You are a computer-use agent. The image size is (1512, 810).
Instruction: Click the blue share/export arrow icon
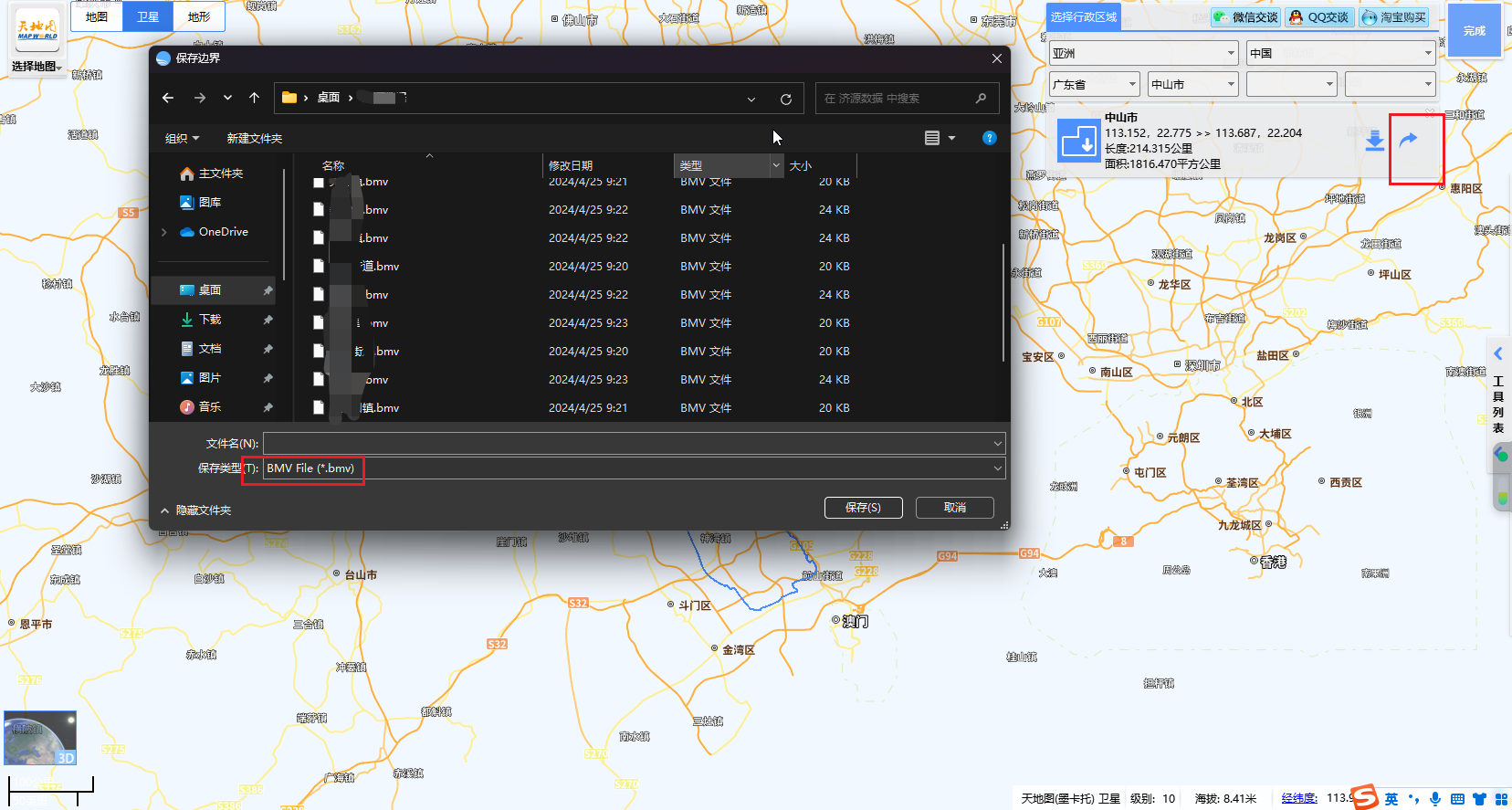coord(1408,141)
